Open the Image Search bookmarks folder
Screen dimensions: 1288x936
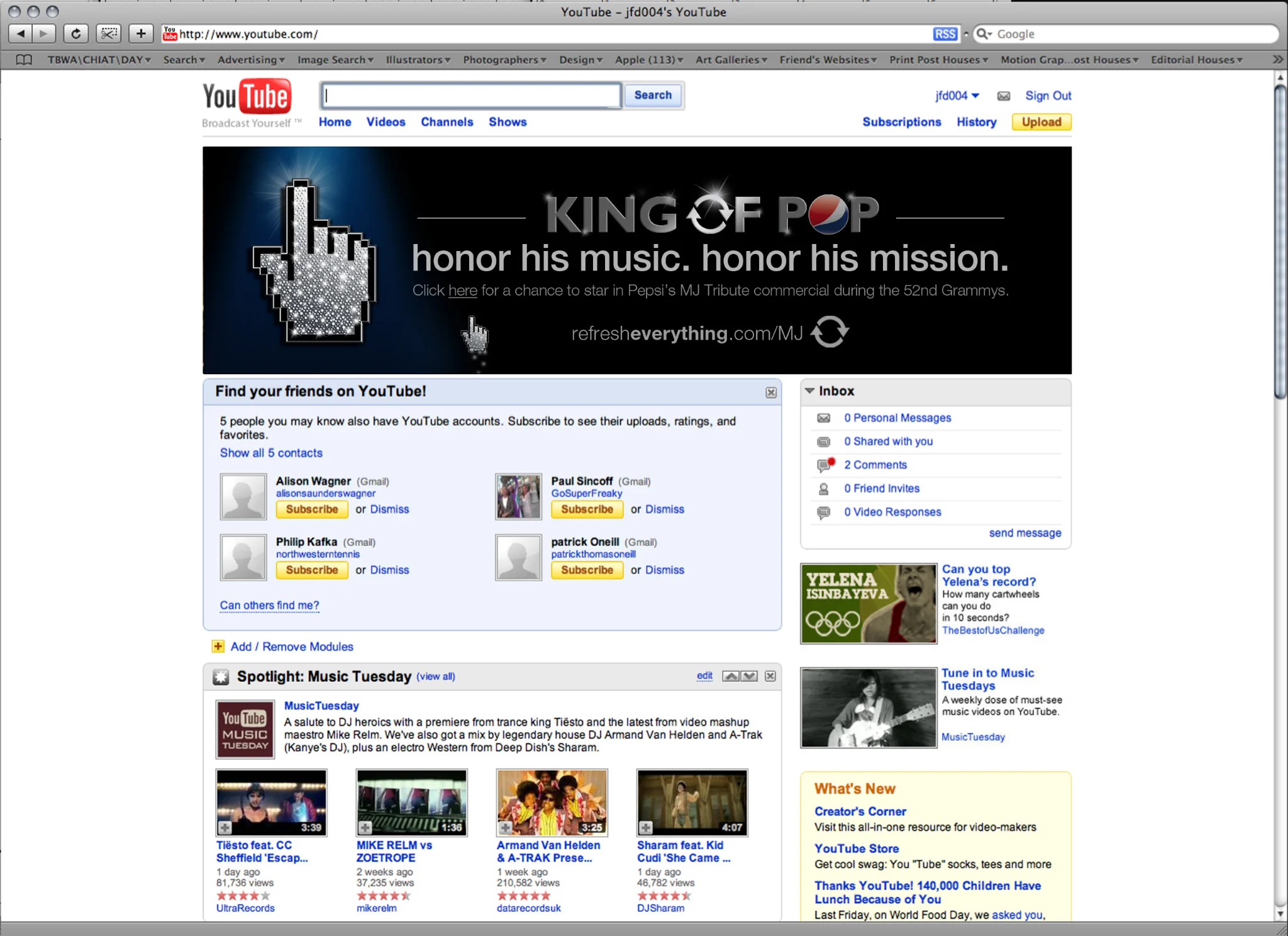pyautogui.click(x=336, y=60)
